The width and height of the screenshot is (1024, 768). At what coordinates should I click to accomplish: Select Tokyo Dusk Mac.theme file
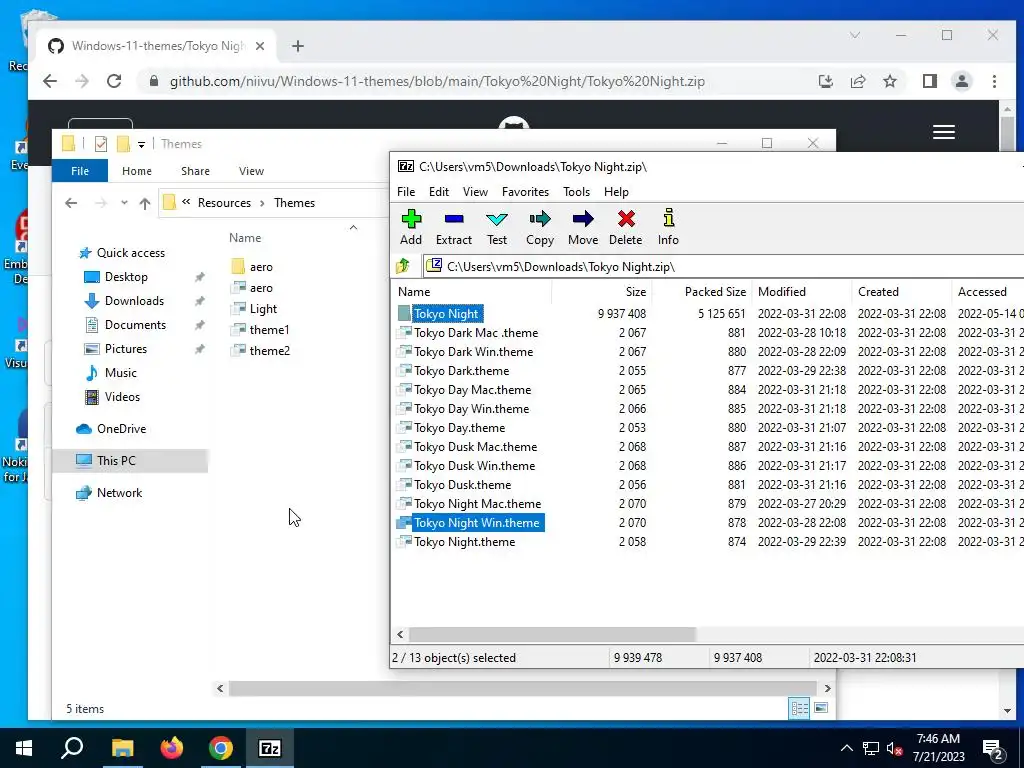(x=475, y=447)
